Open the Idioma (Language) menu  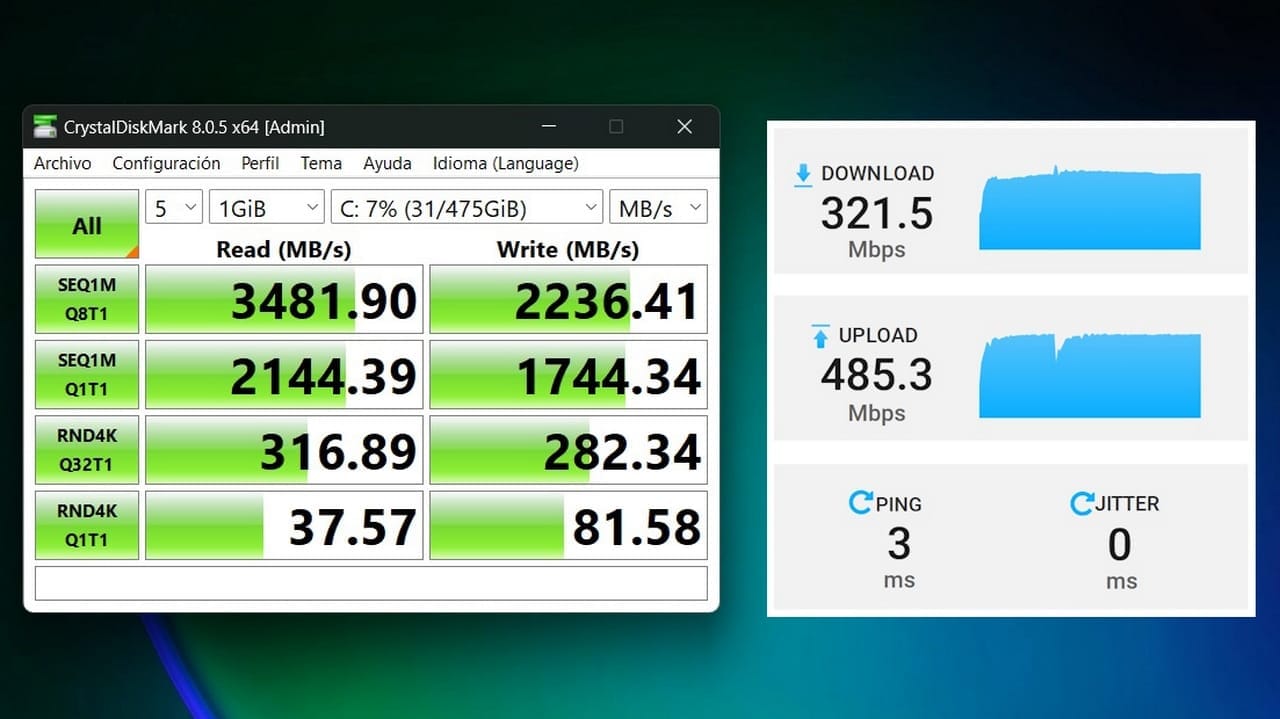tap(505, 163)
